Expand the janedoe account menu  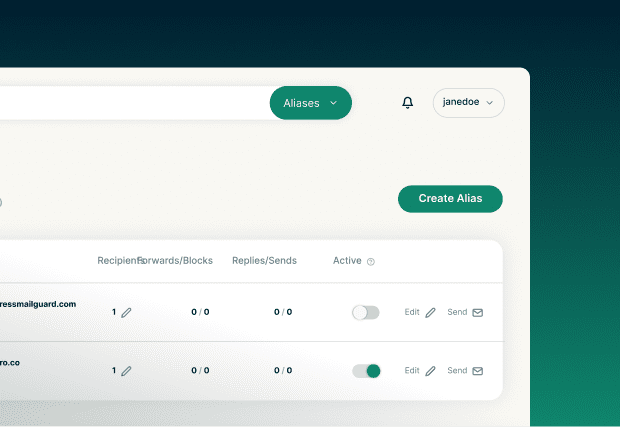tap(468, 103)
